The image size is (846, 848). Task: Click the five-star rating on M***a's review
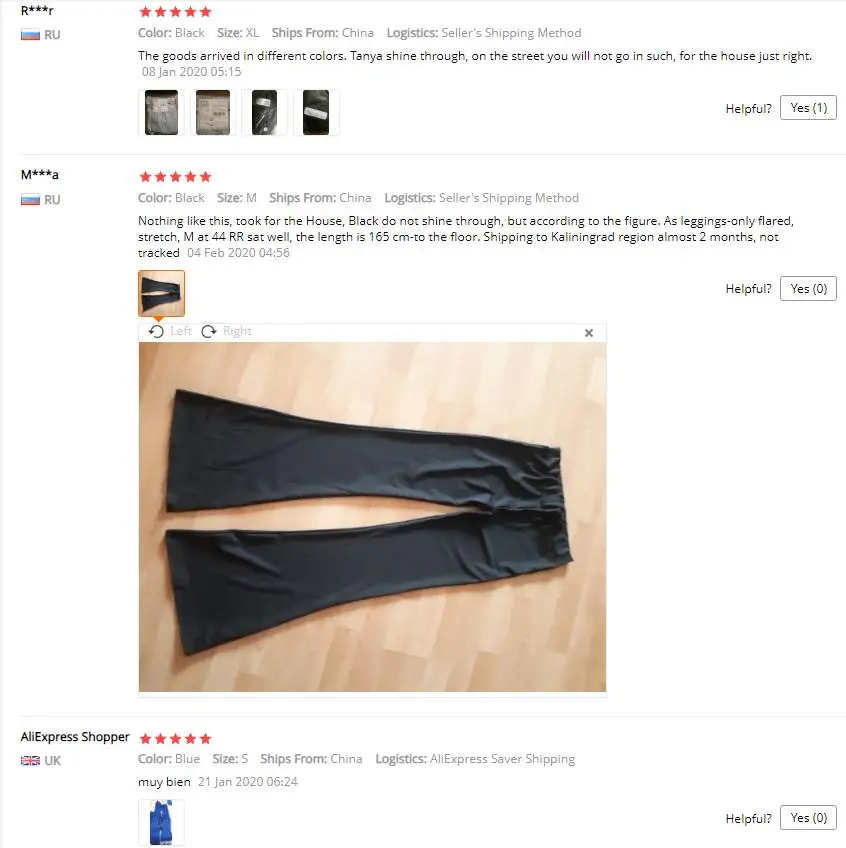click(x=175, y=176)
